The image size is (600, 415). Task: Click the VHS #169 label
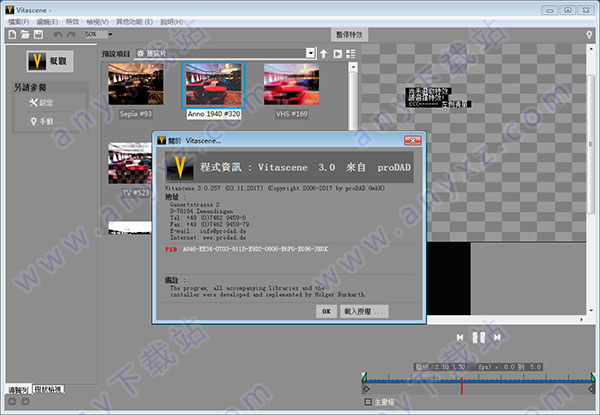[292, 114]
